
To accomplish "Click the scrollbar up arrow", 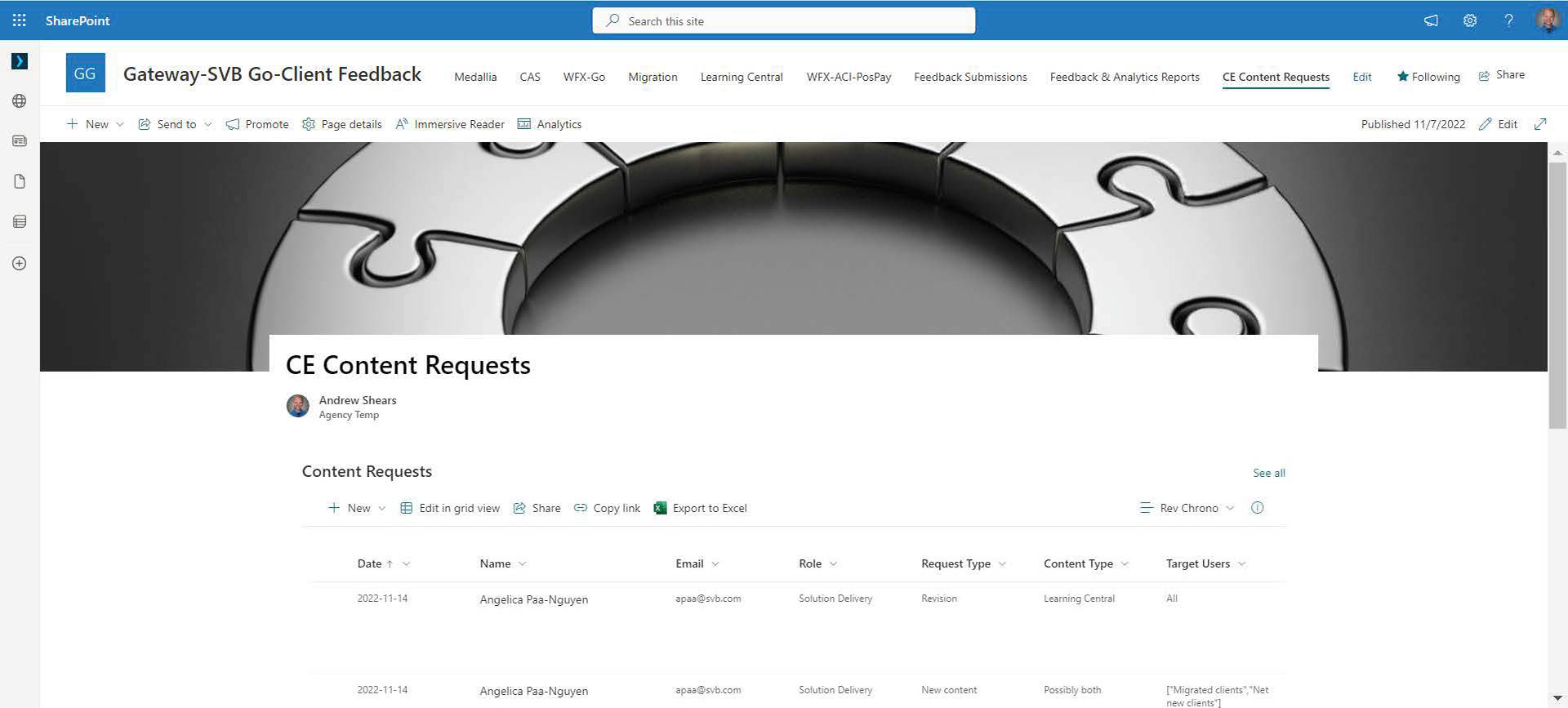I will (x=1557, y=152).
